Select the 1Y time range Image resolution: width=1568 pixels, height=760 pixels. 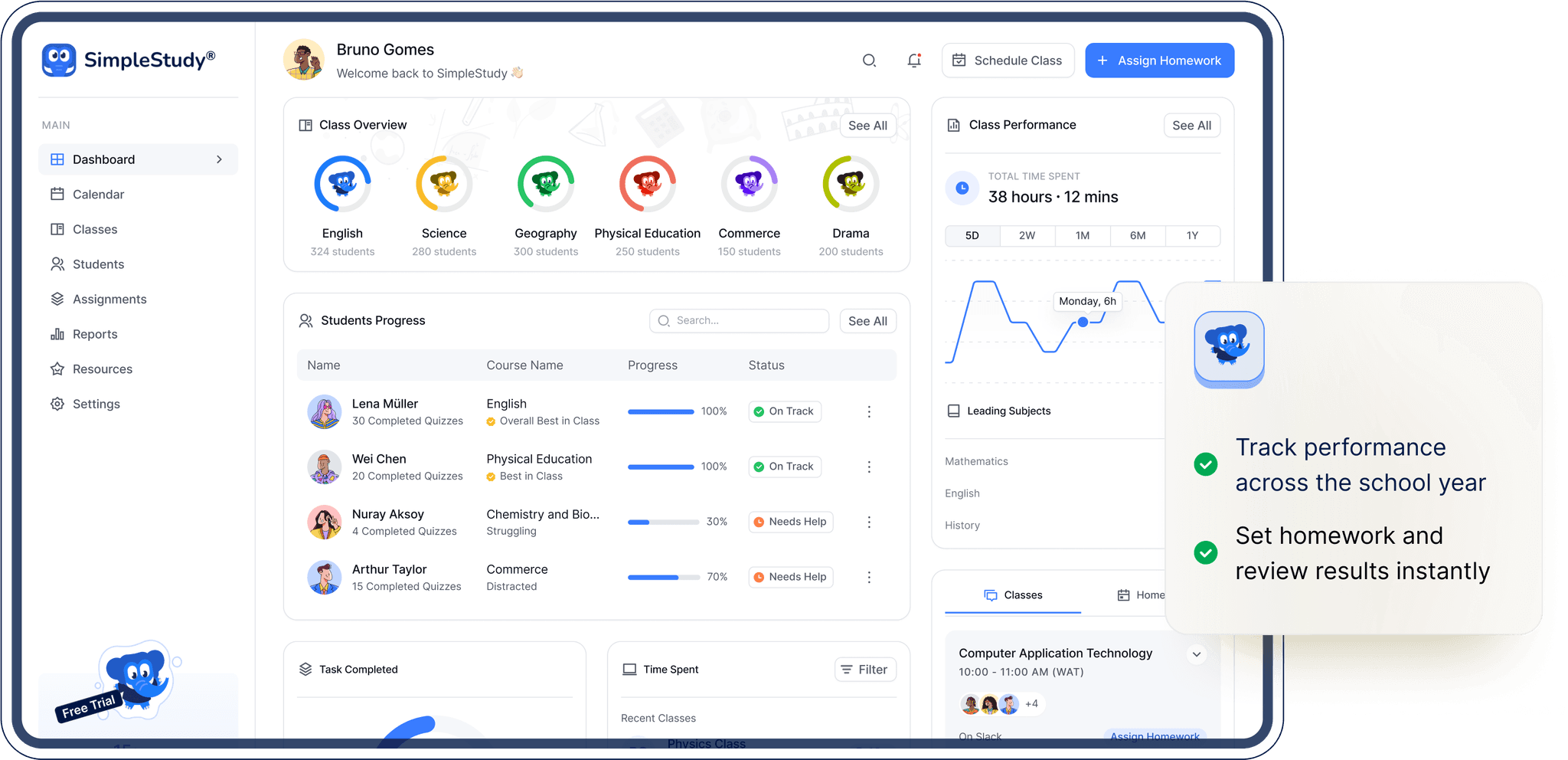coord(1193,236)
